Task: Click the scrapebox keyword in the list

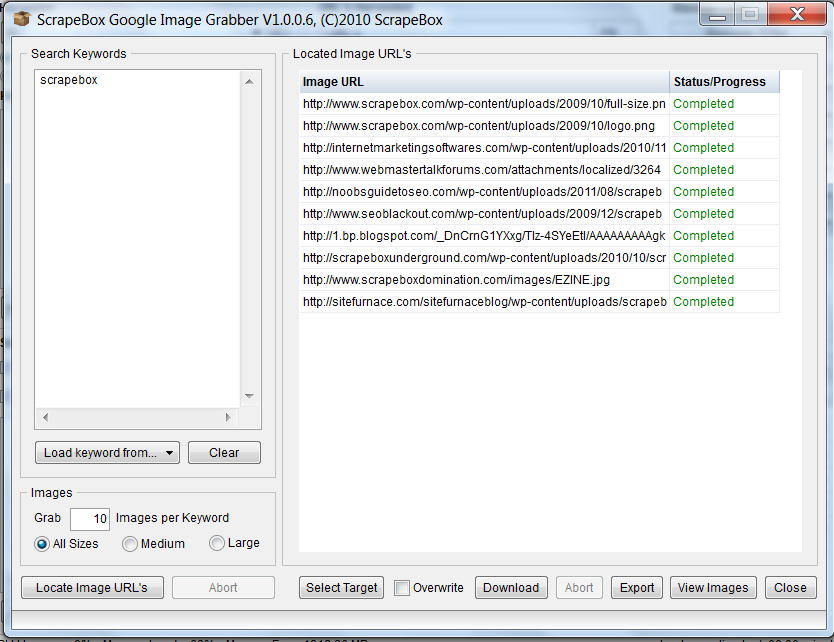Action: pos(69,80)
